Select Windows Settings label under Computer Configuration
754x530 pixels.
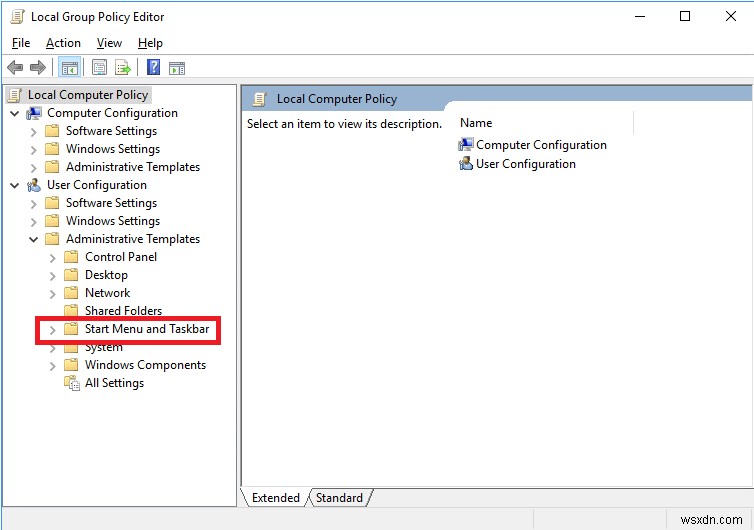pos(113,149)
